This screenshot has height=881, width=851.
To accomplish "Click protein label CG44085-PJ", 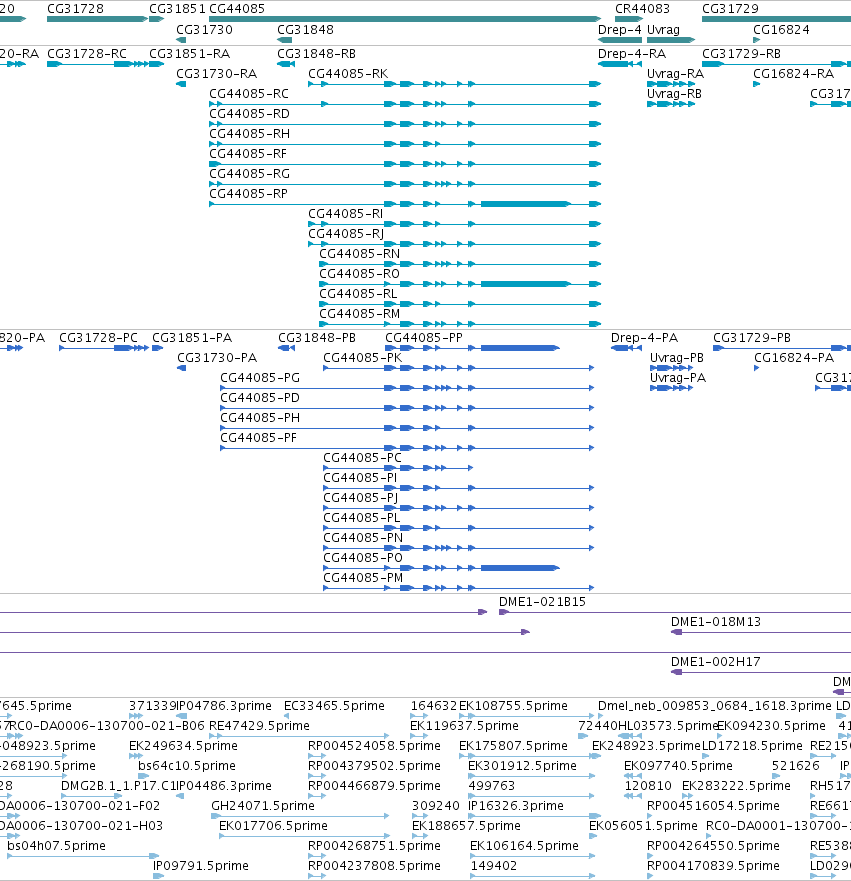I will coord(361,498).
